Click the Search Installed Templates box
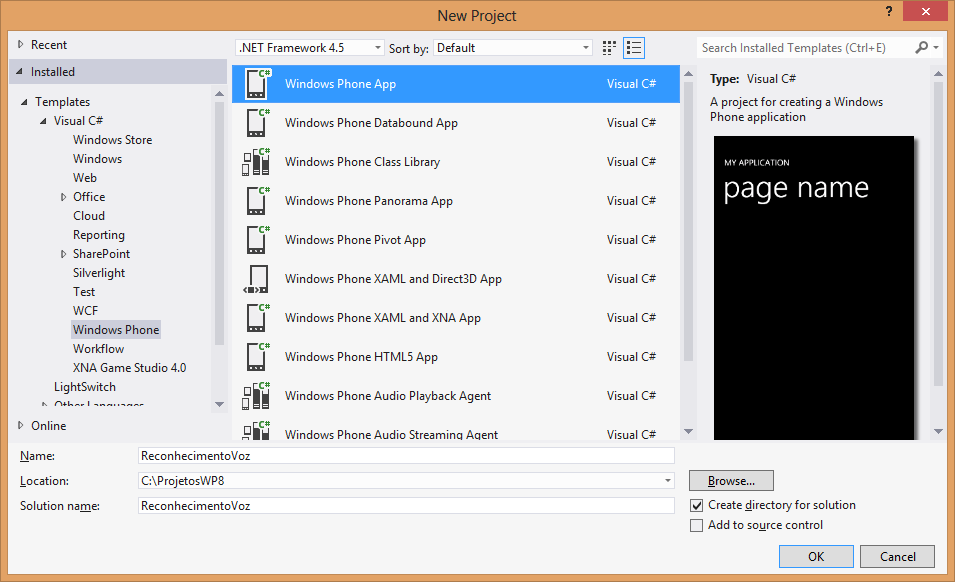The image size is (955, 582). click(x=804, y=47)
